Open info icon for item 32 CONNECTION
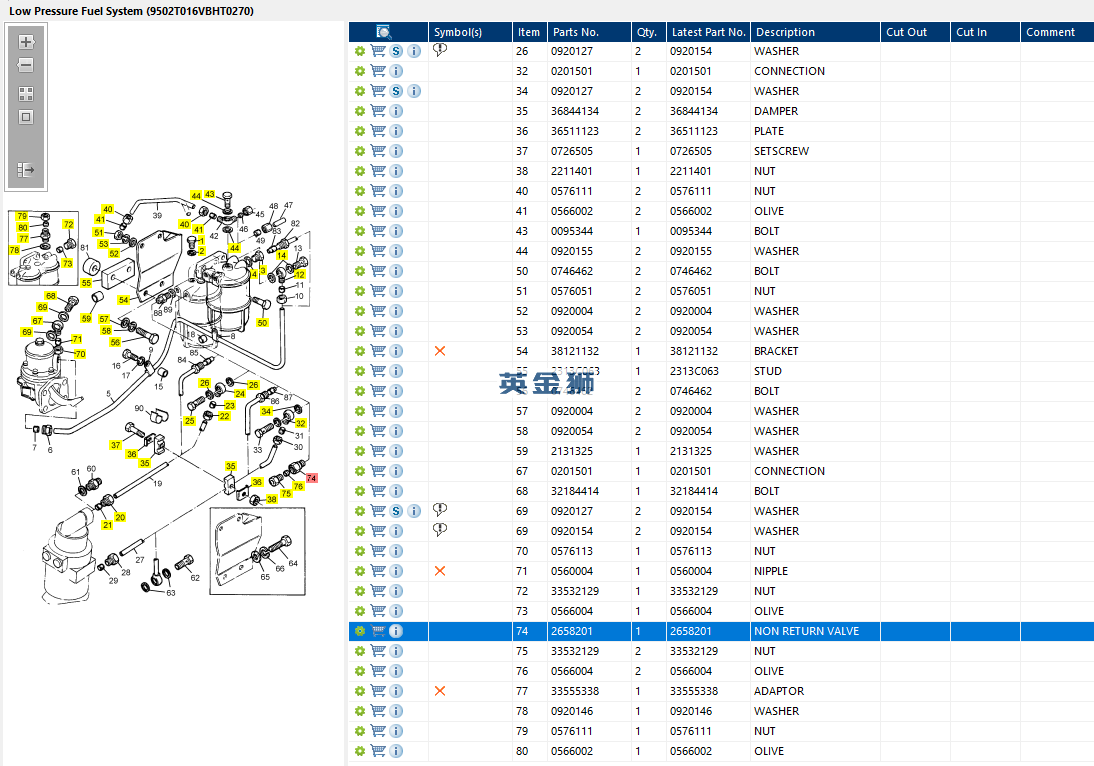This screenshot has width=1094, height=766. pos(396,71)
